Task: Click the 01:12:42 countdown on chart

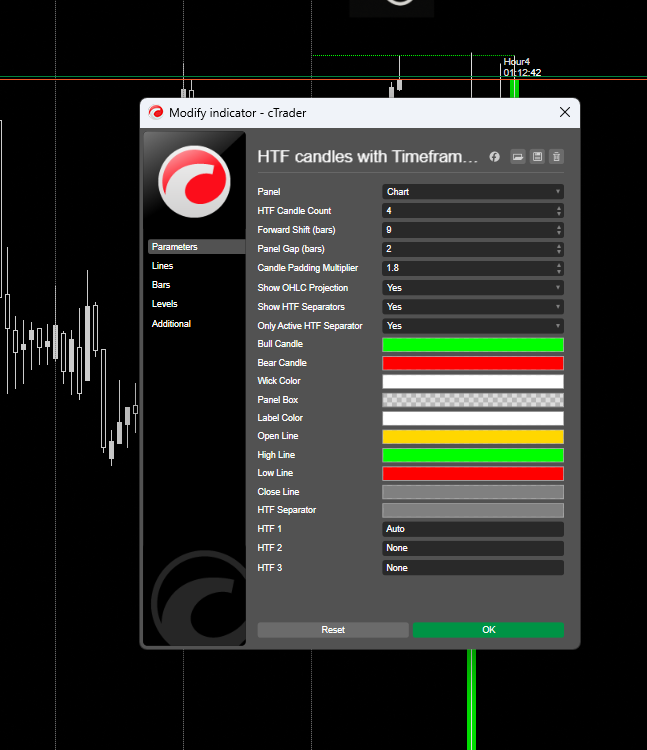Action: tap(522, 73)
